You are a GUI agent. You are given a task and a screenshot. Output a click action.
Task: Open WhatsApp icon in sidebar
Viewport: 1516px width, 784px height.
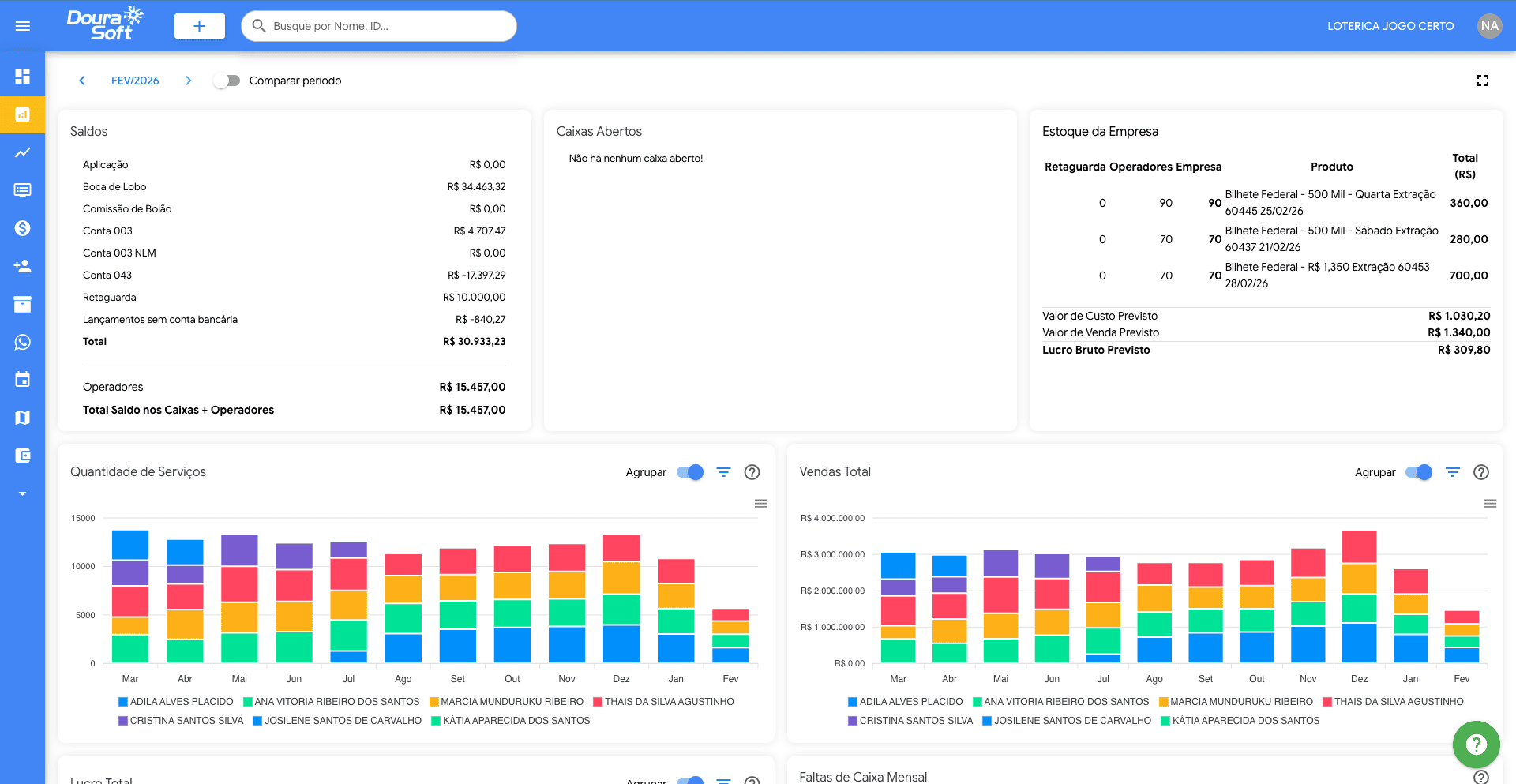coord(23,342)
